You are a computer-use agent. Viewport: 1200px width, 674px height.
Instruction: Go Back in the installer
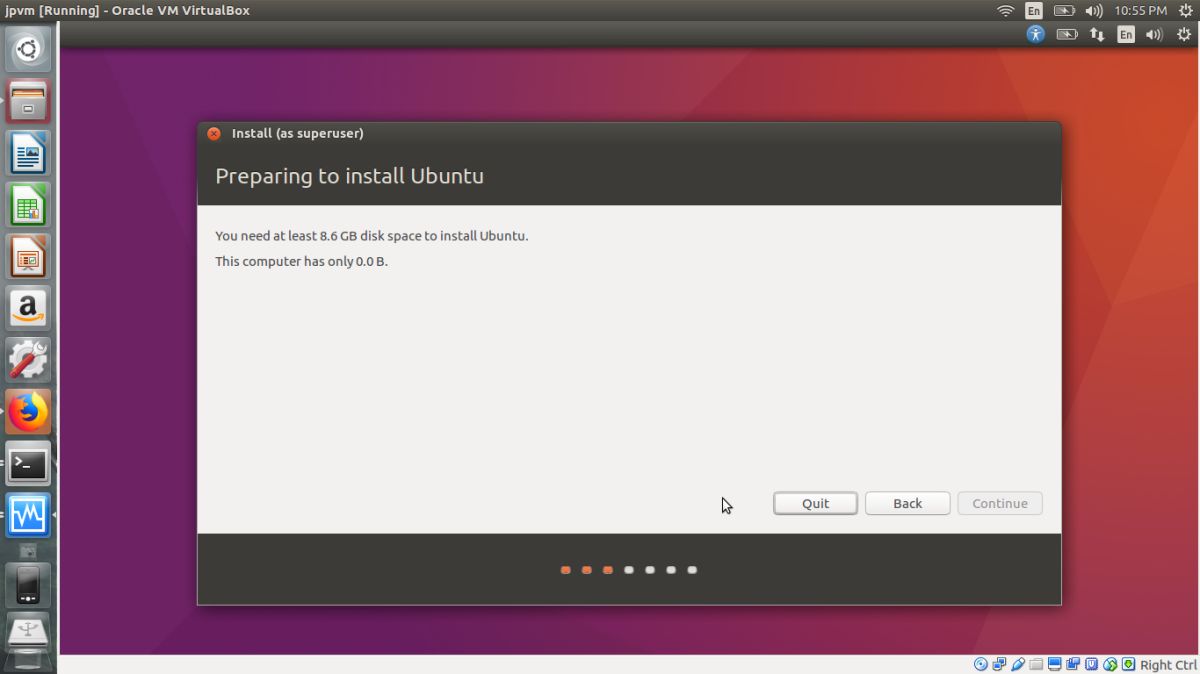(907, 503)
